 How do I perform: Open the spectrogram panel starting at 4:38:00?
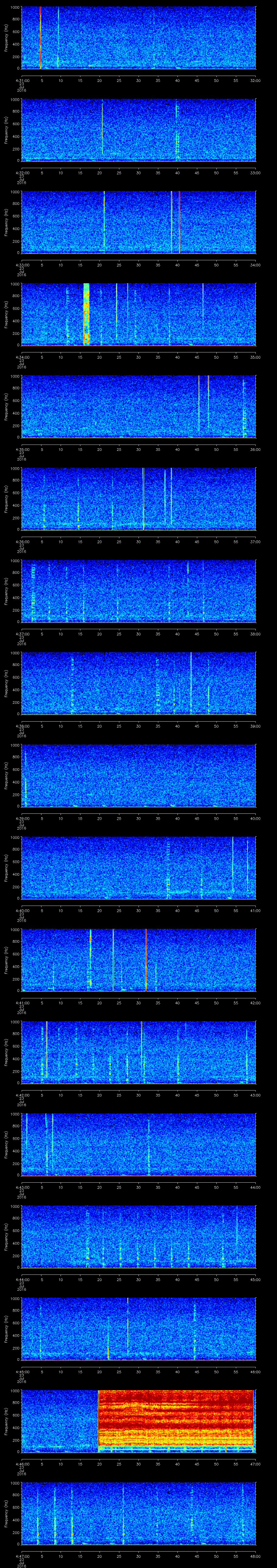coord(138,683)
